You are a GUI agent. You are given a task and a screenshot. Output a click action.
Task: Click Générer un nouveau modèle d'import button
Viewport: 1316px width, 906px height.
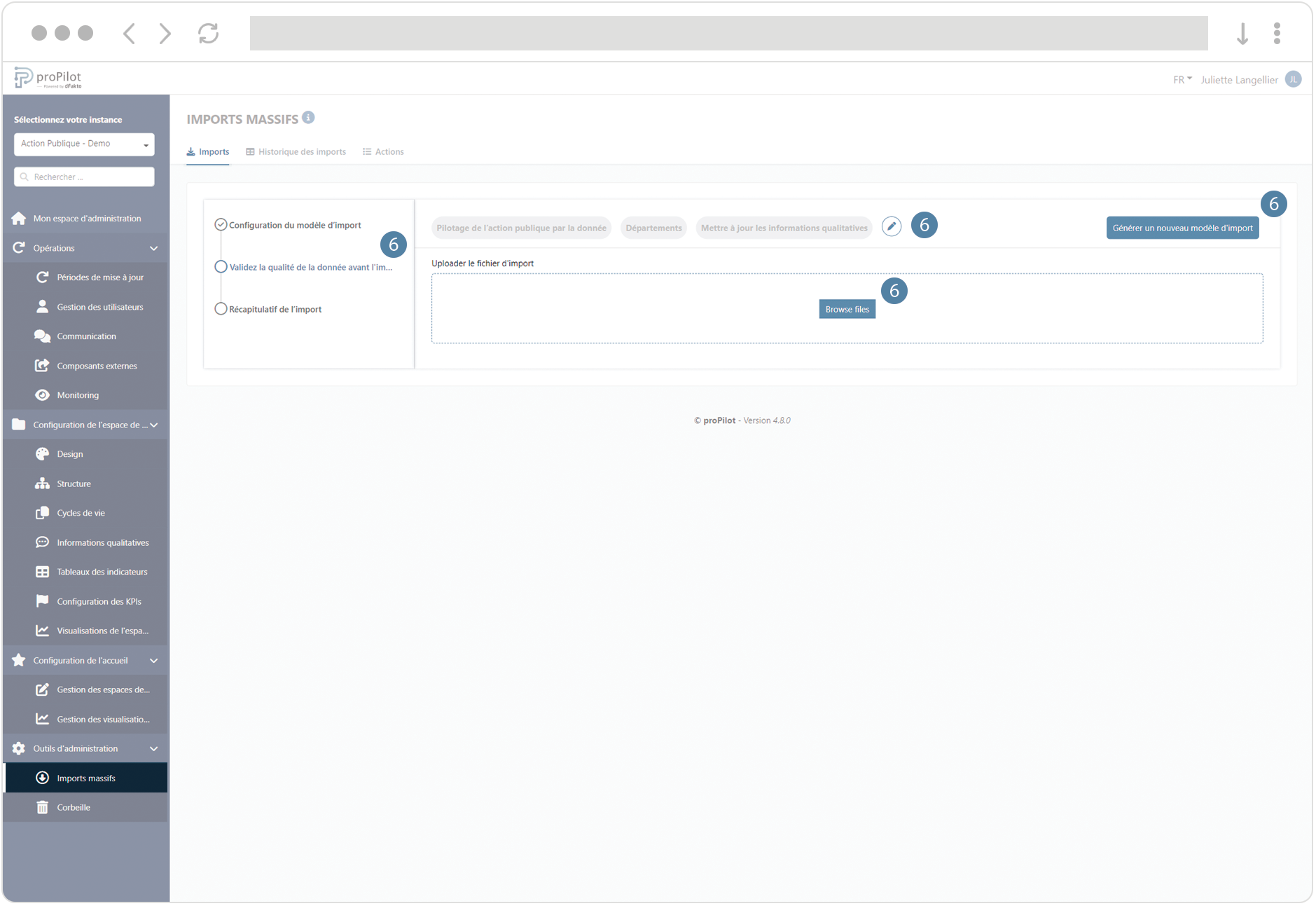click(1182, 228)
